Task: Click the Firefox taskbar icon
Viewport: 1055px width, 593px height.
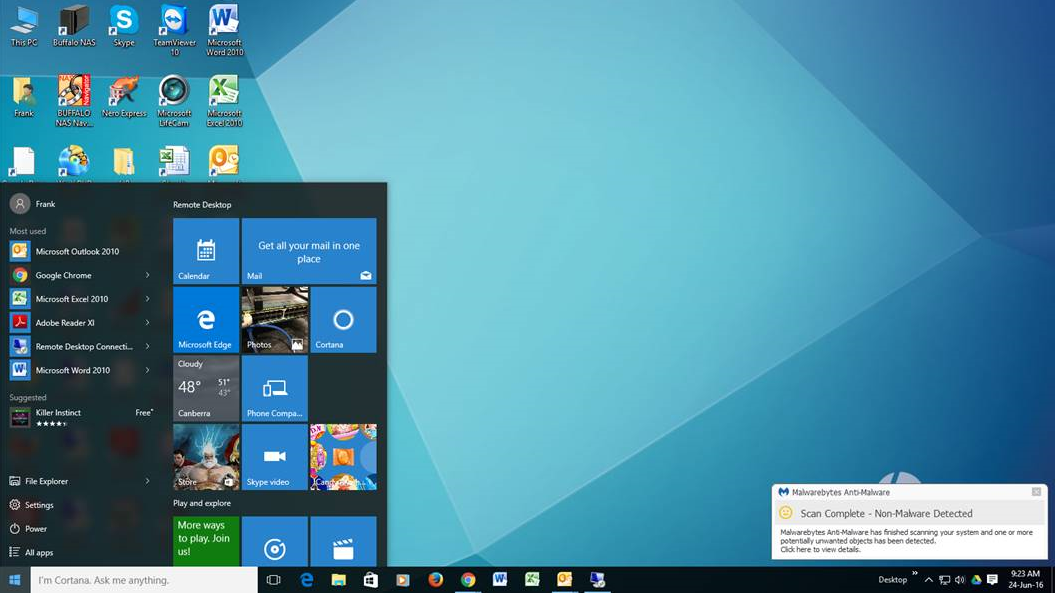Action: (435, 580)
